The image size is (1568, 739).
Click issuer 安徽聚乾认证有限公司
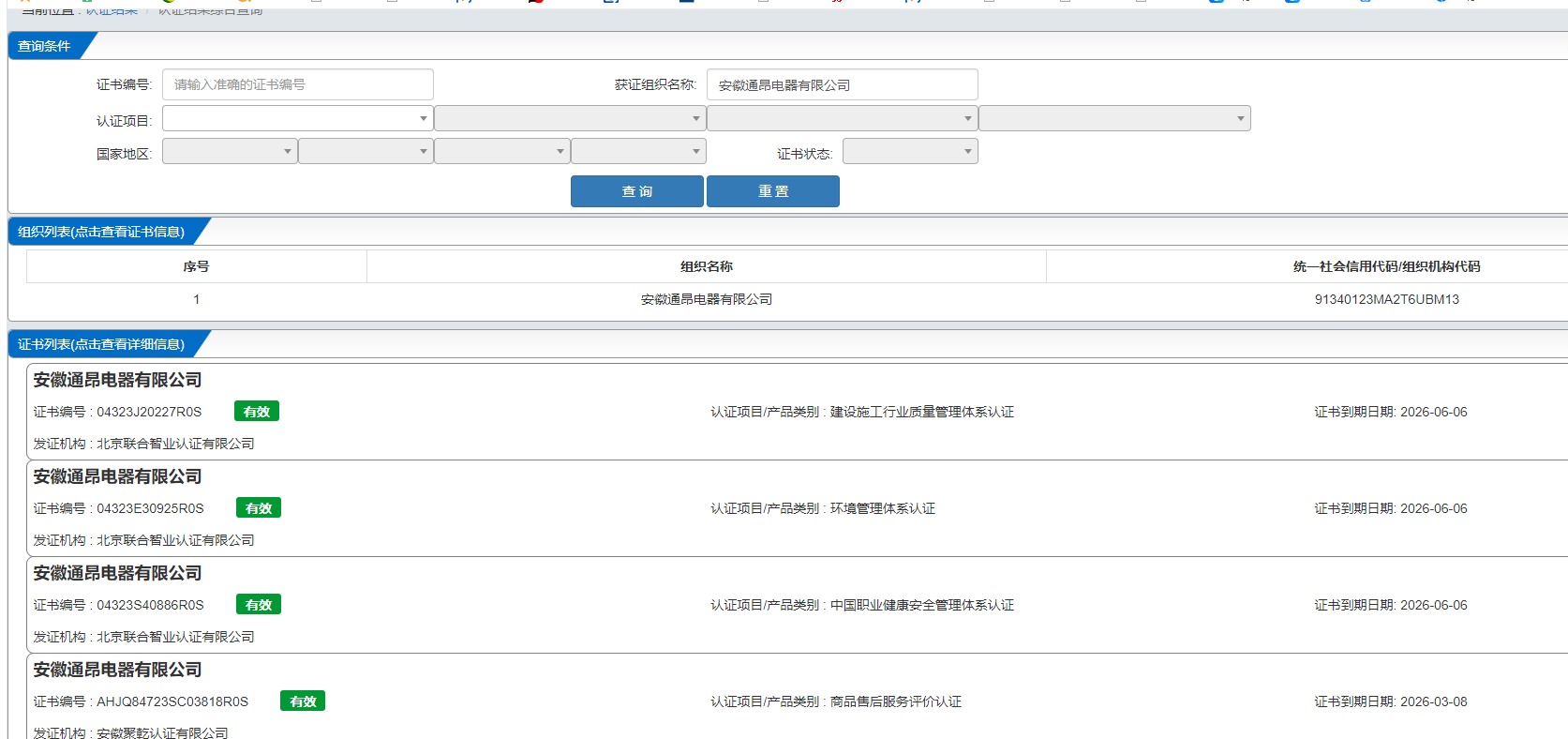pyautogui.click(x=162, y=733)
